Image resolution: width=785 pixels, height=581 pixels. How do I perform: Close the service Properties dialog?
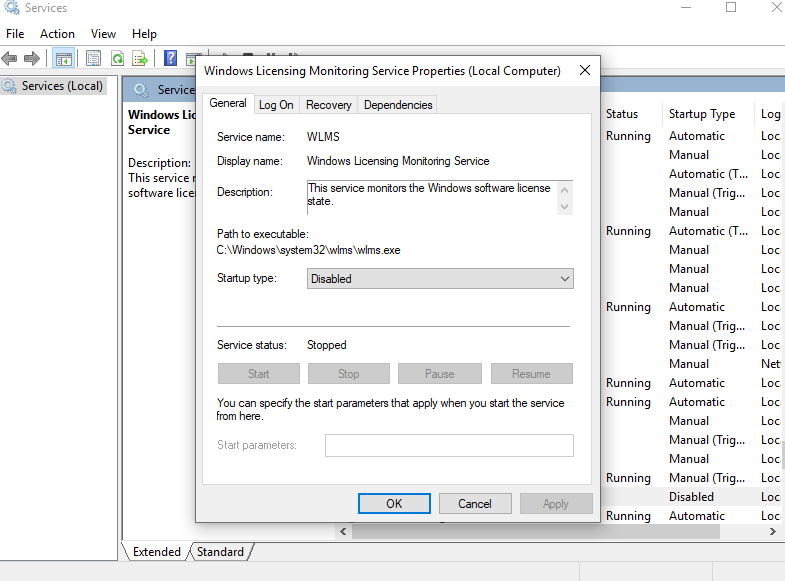click(582, 71)
